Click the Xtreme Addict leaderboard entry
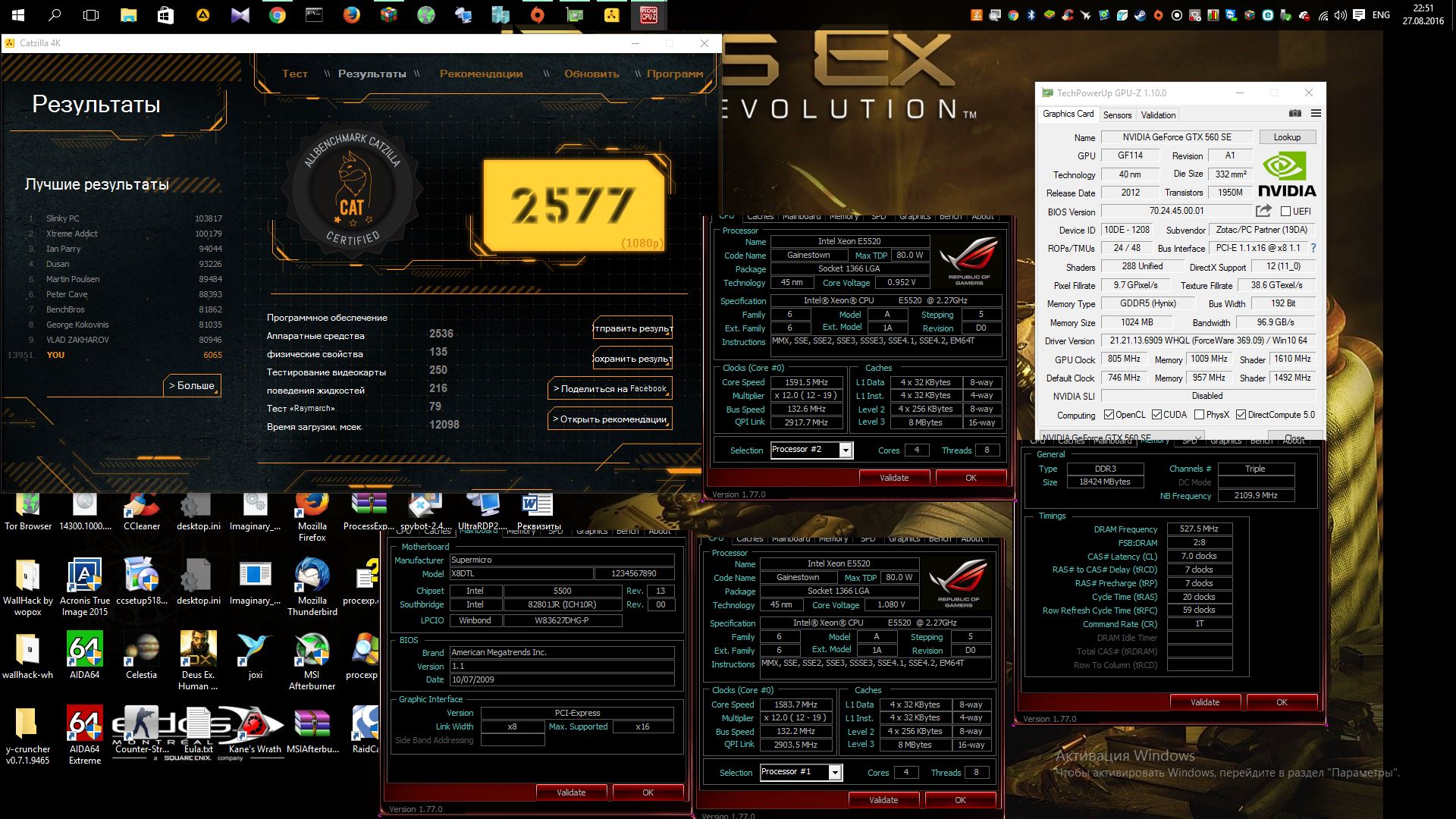The width and height of the screenshot is (1456, 819). [x=126, y=234]
